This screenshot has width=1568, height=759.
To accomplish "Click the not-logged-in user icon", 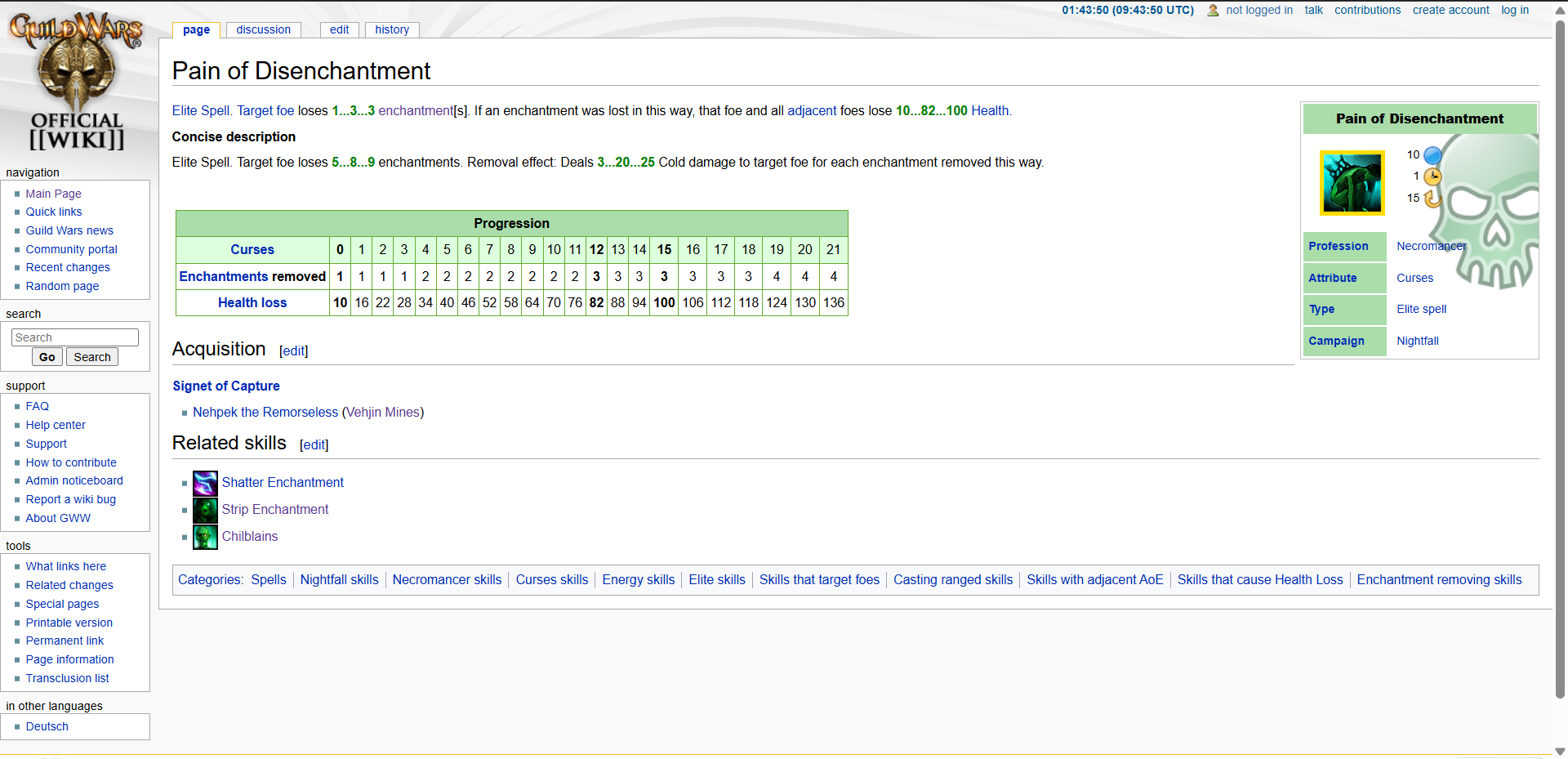I will tap(1213, 11).
